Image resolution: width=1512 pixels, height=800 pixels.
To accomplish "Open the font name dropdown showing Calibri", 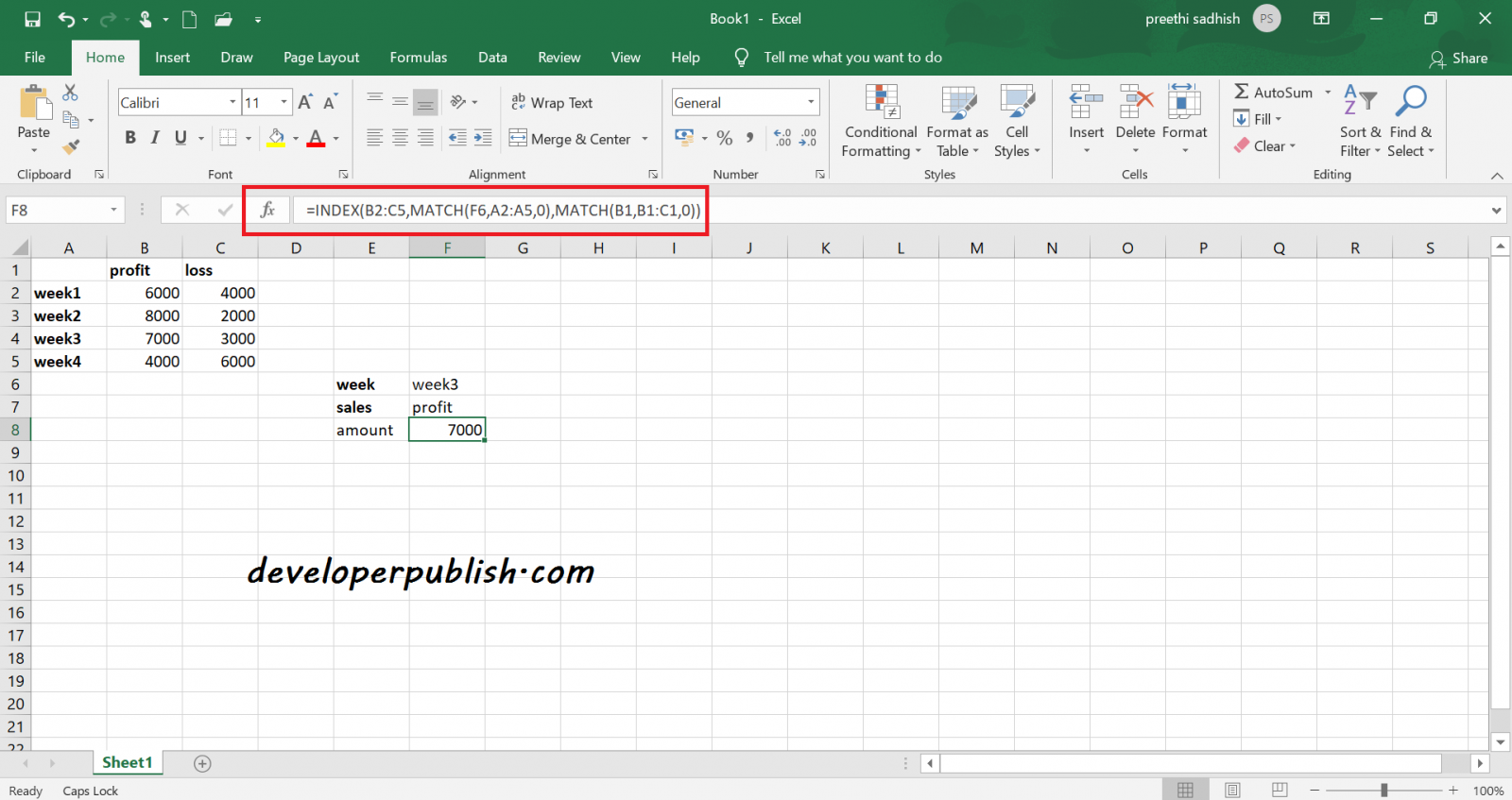I will click(x=232, y=102).
